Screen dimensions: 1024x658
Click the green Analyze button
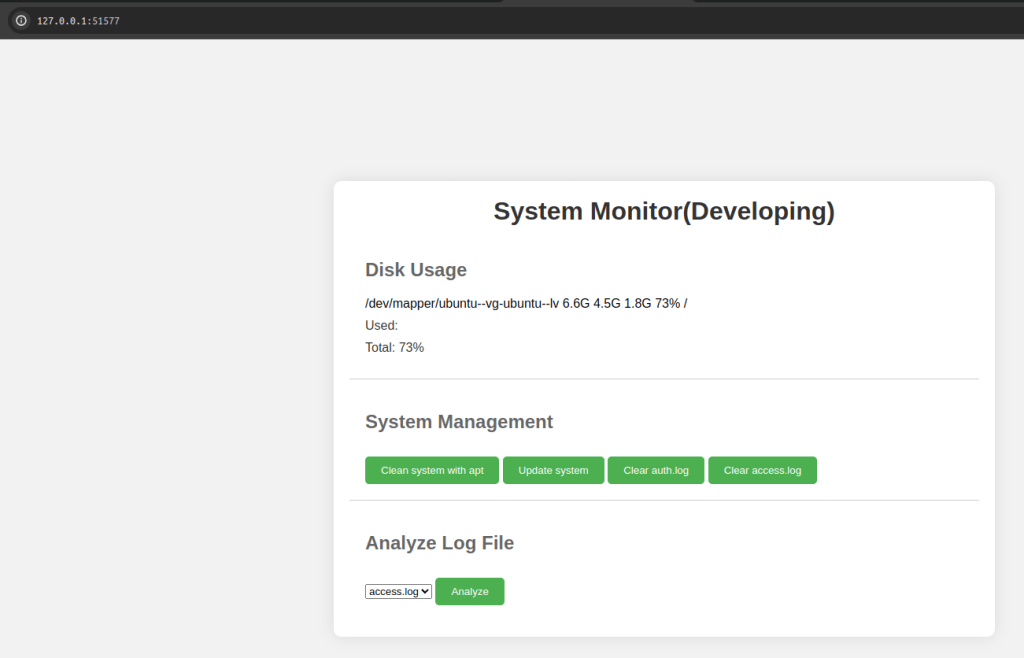pyautogui.click(x=469, y=592)
